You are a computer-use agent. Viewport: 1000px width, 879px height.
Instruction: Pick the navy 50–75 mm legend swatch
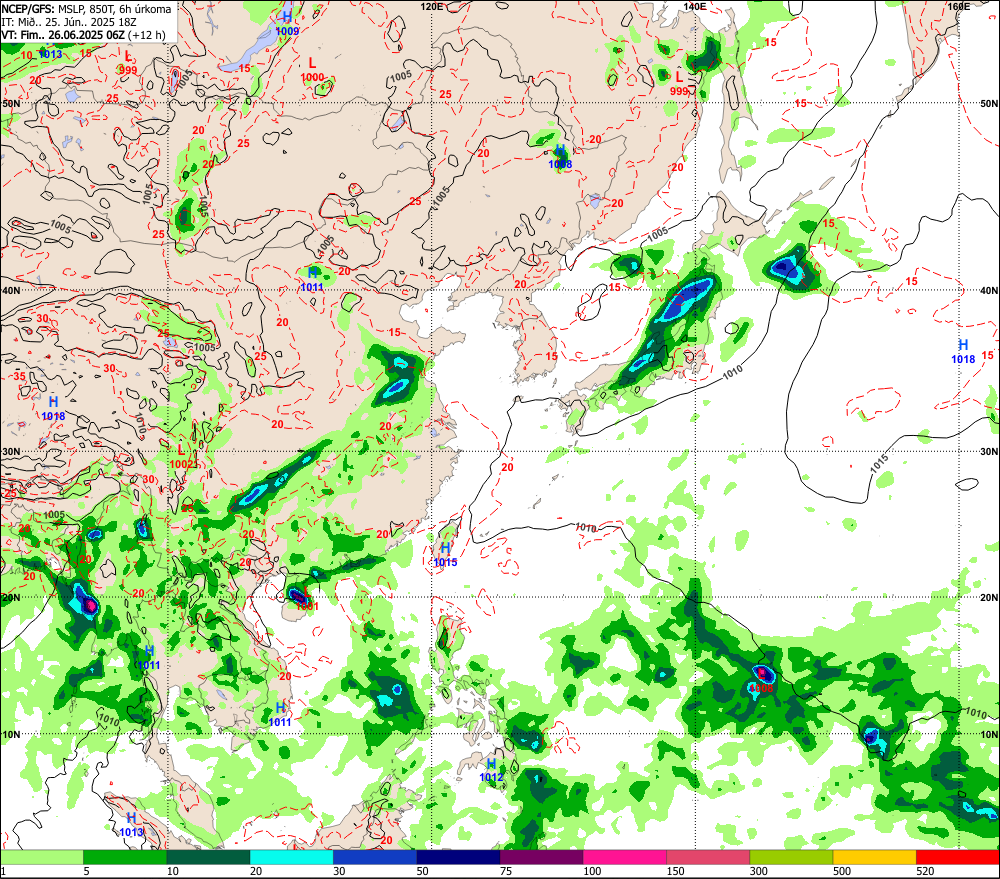[x=458, y=857]
